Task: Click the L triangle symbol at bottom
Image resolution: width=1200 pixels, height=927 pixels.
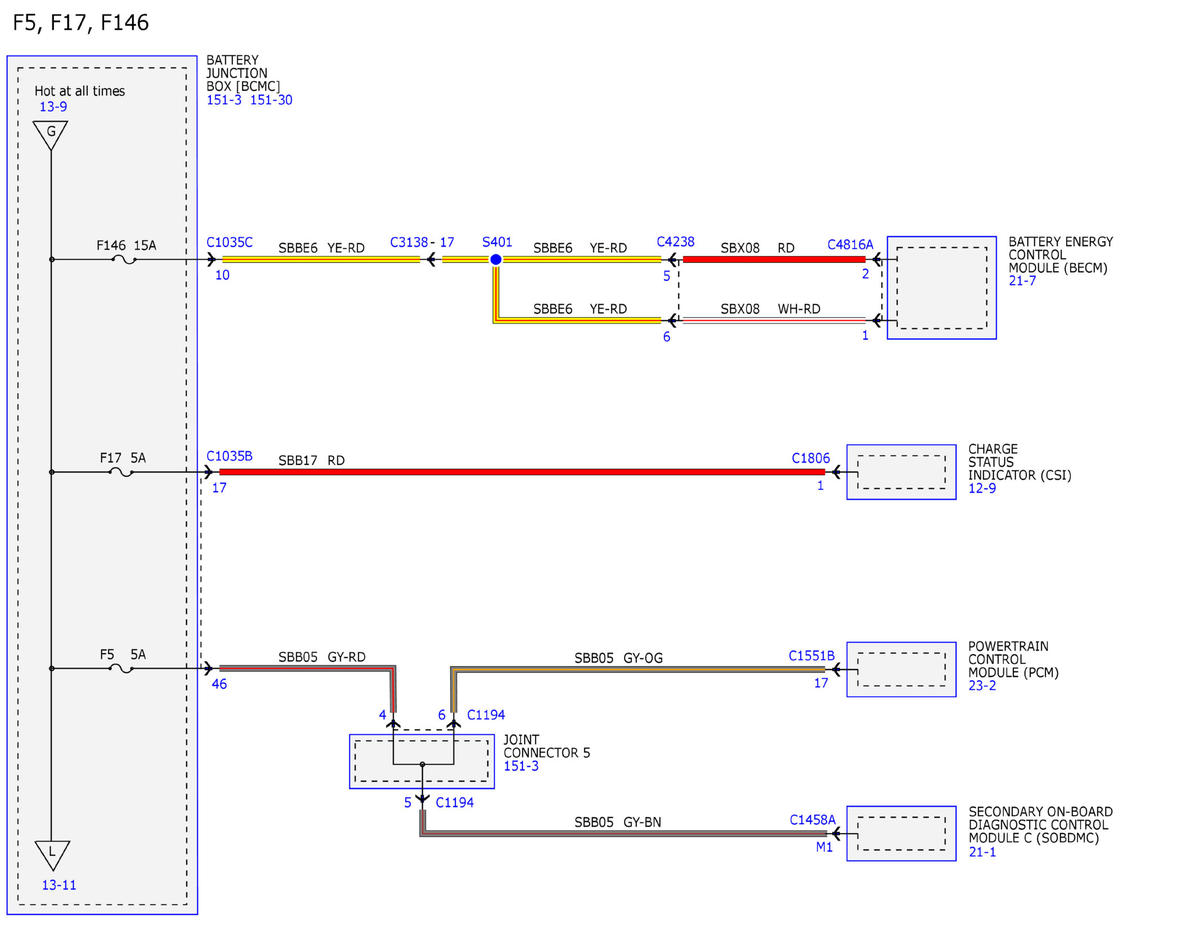Action: click(51, 855)
